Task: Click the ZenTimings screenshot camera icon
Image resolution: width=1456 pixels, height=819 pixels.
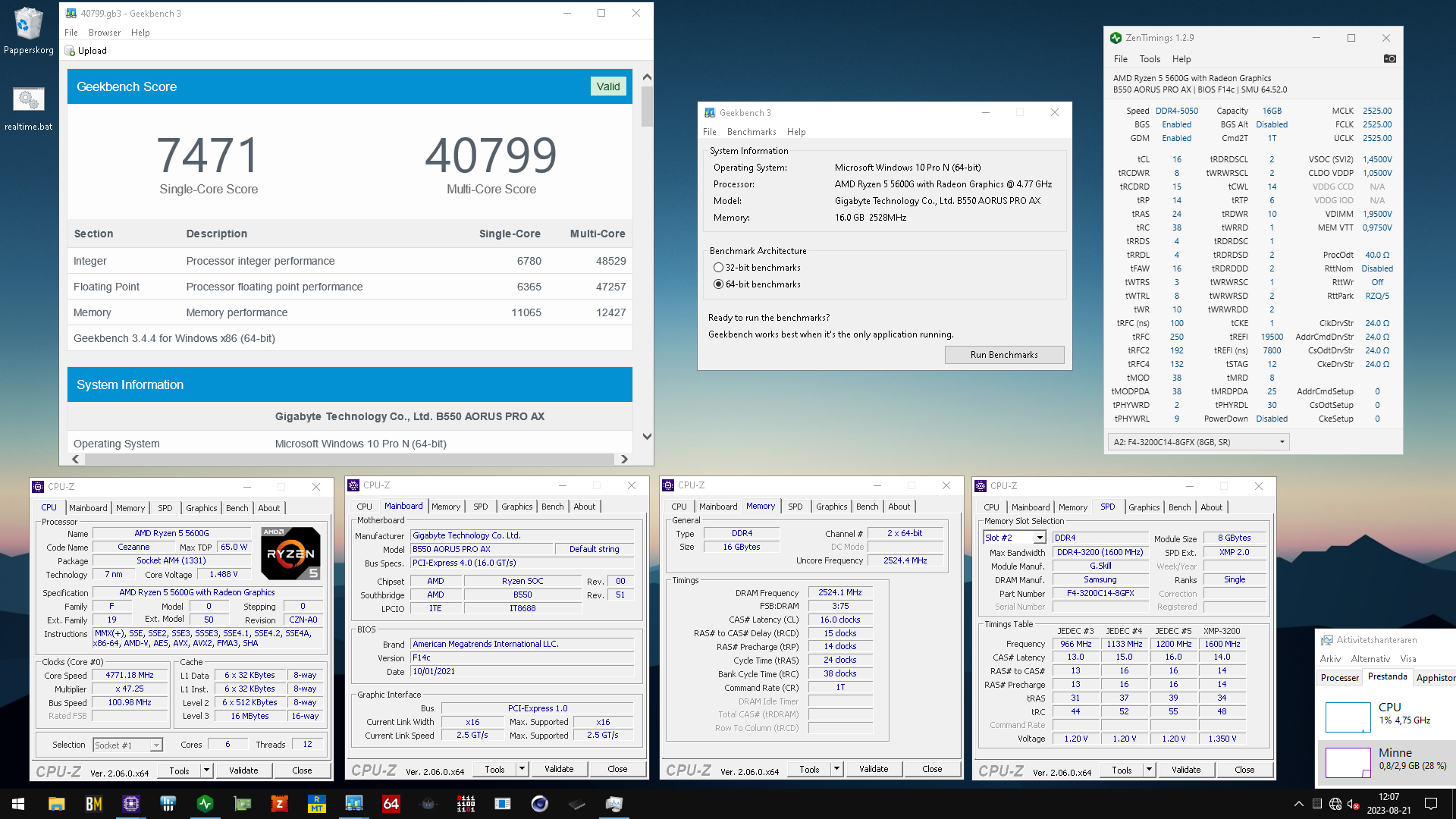Action: pos(1389,58)
